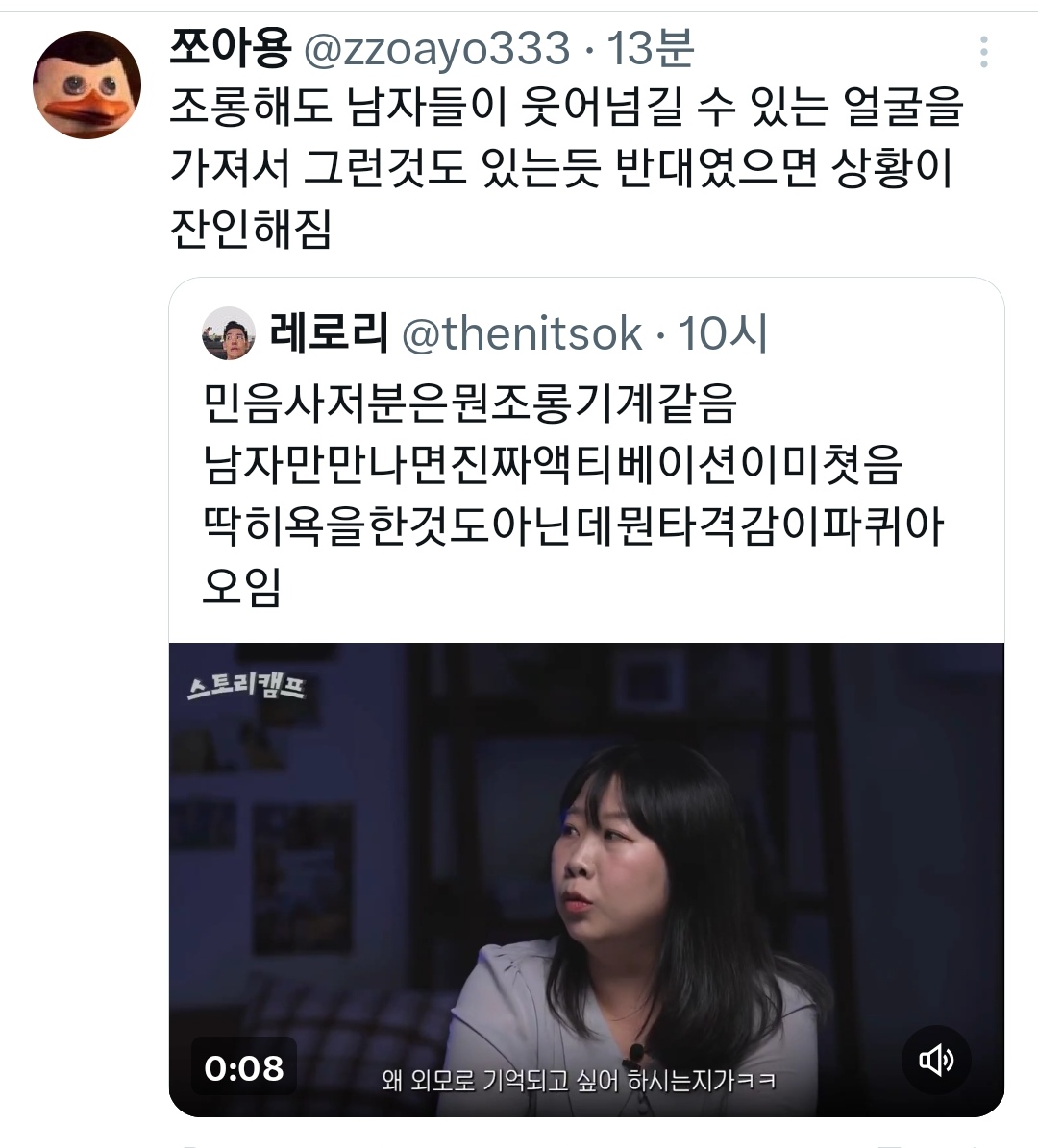The image size is (1038, 1148).
Task: Open the tweet's three-dot more options menu
Action: (x=984, y=52)
